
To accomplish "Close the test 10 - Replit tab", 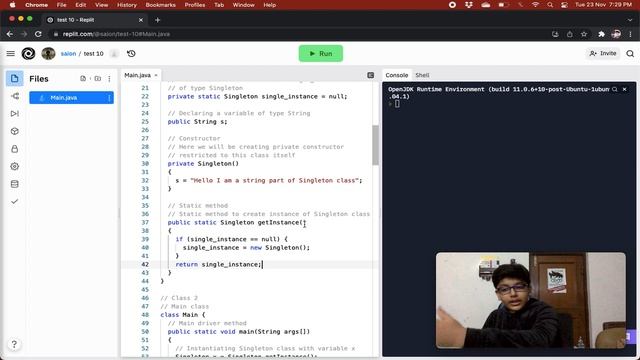I will [x=141, y=20].
